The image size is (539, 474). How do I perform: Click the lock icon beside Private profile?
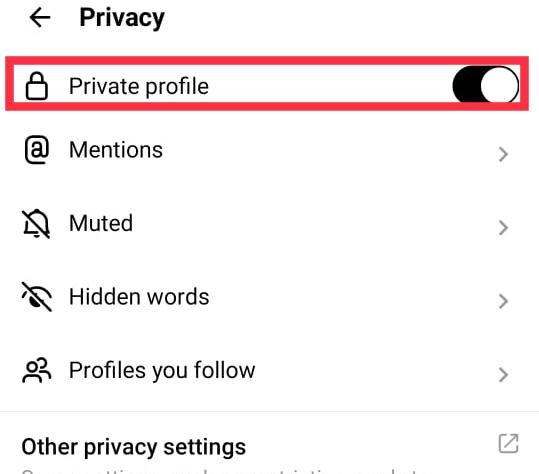[36, 86]
